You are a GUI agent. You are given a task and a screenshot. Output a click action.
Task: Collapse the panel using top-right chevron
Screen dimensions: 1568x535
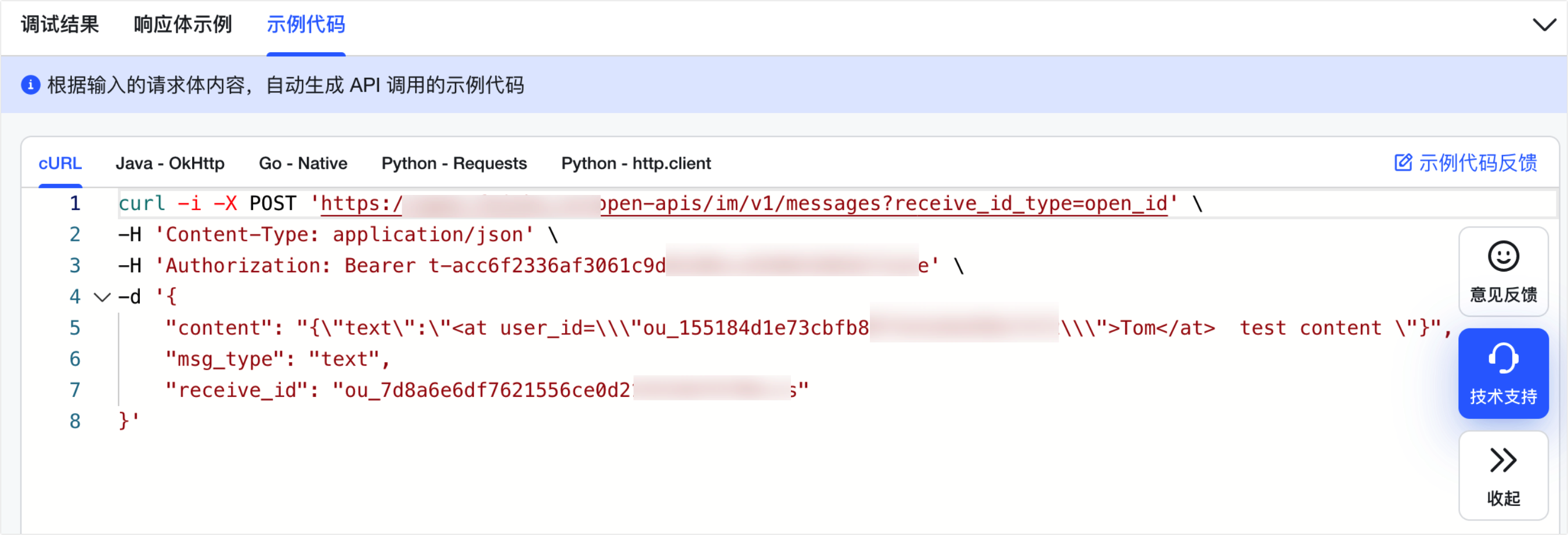tap(1544, 25)
